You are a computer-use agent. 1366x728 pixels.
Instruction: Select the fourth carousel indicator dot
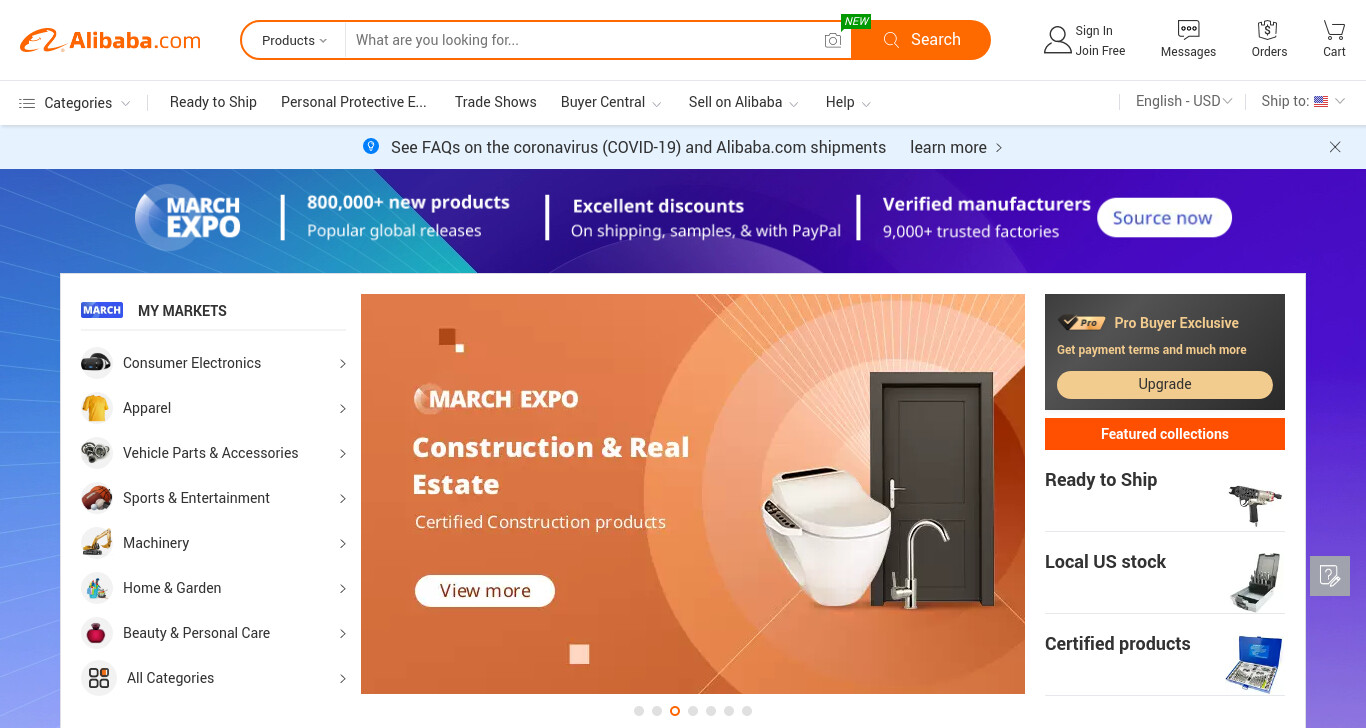tap(693, 711)
